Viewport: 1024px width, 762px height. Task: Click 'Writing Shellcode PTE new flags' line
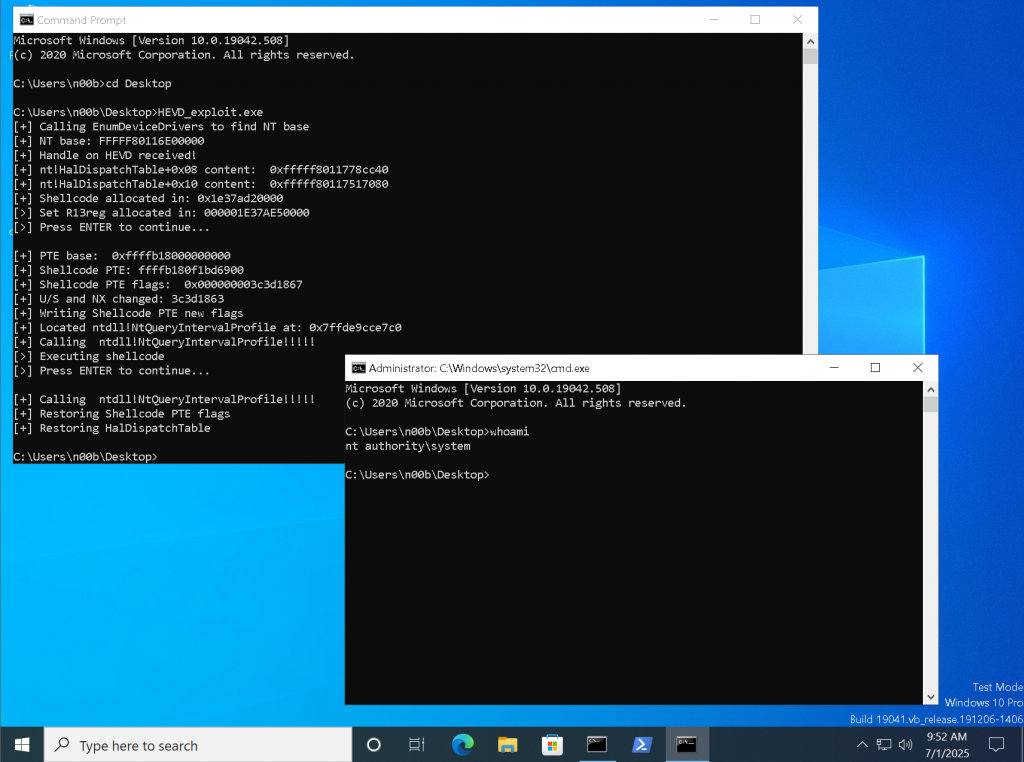(x=128, y=313)
